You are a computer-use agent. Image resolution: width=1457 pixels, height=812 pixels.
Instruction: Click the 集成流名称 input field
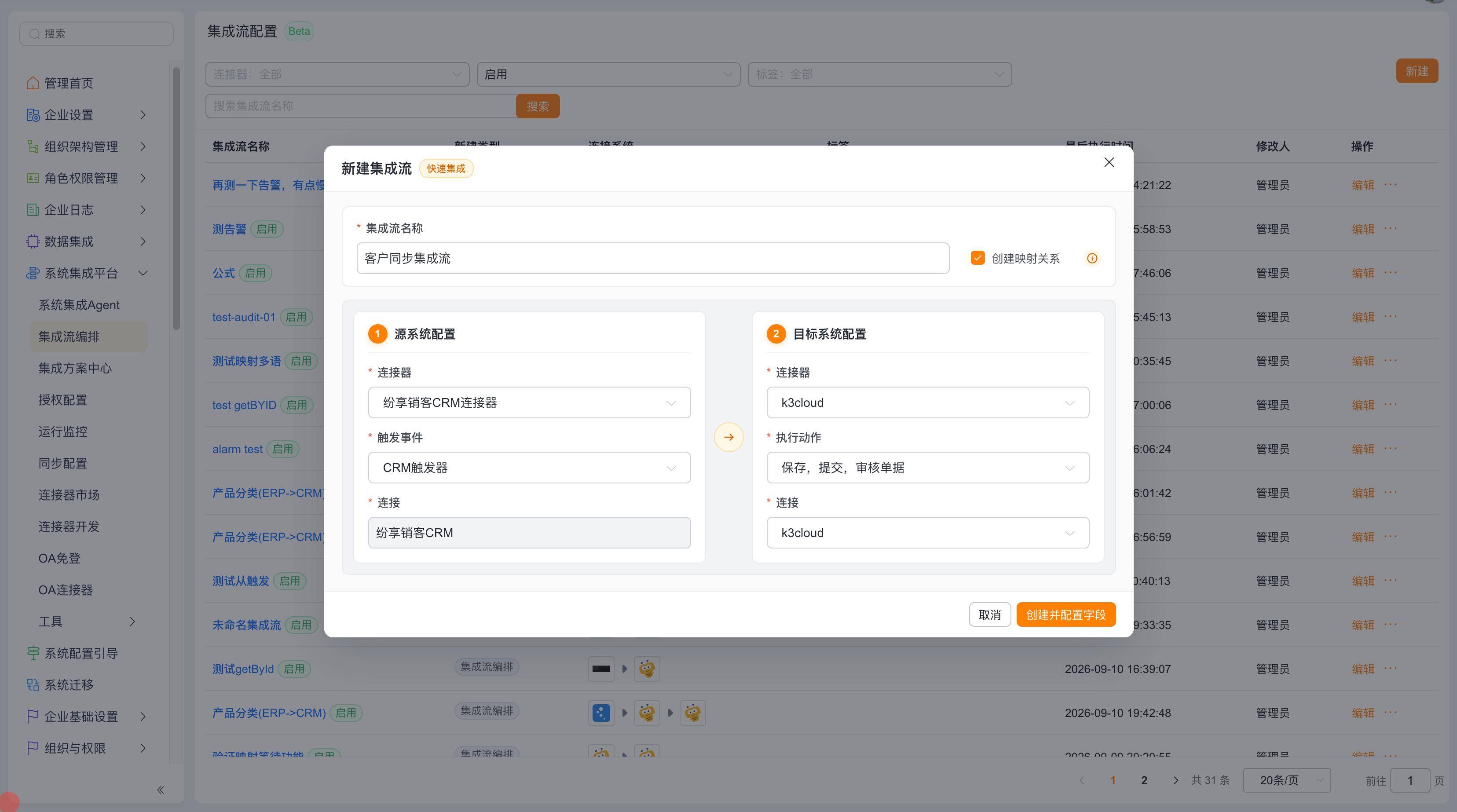pyautogui.click(x=653, y=258)
